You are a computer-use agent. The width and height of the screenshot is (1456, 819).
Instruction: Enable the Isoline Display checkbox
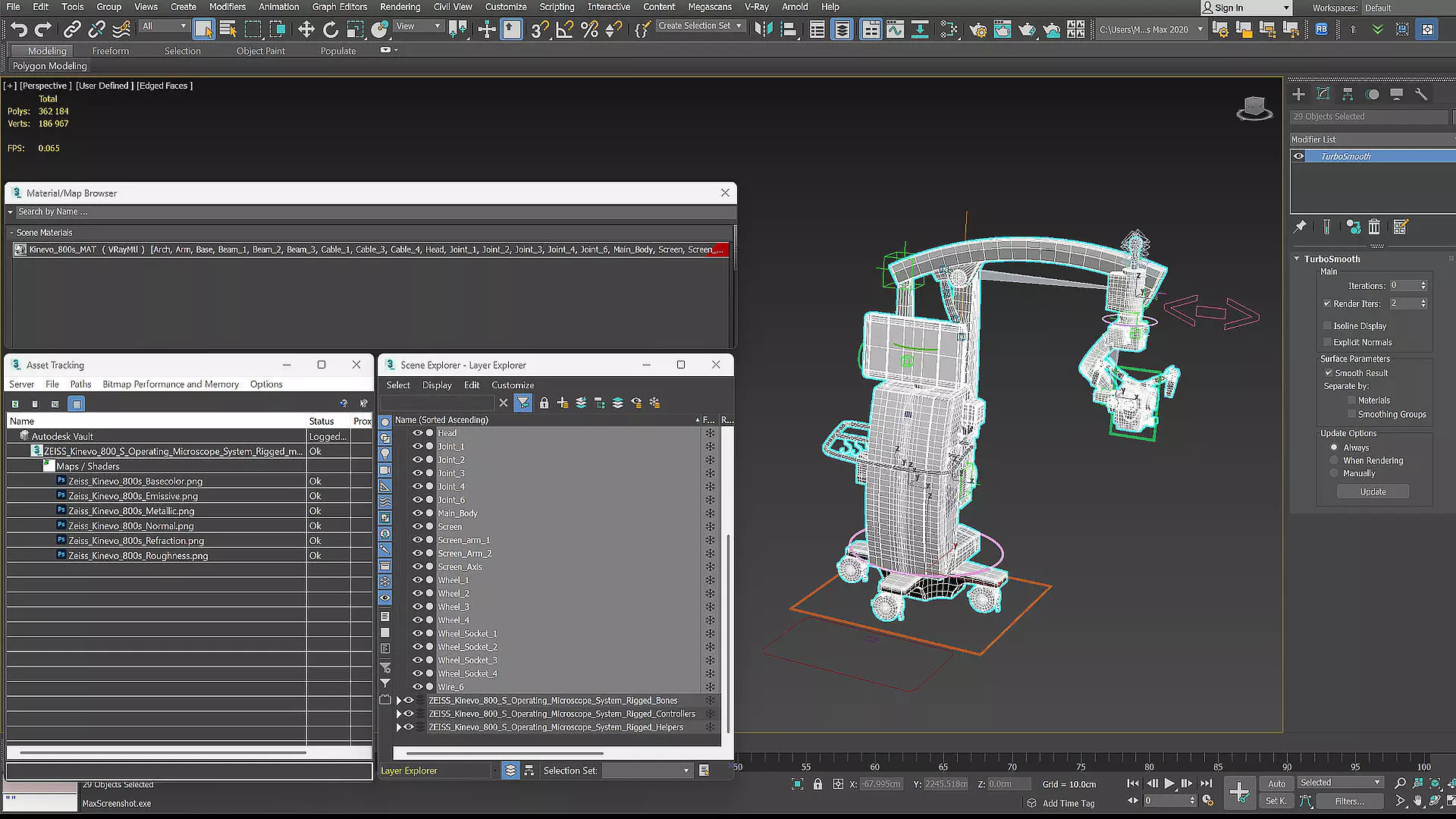(x=1328, y=326)
